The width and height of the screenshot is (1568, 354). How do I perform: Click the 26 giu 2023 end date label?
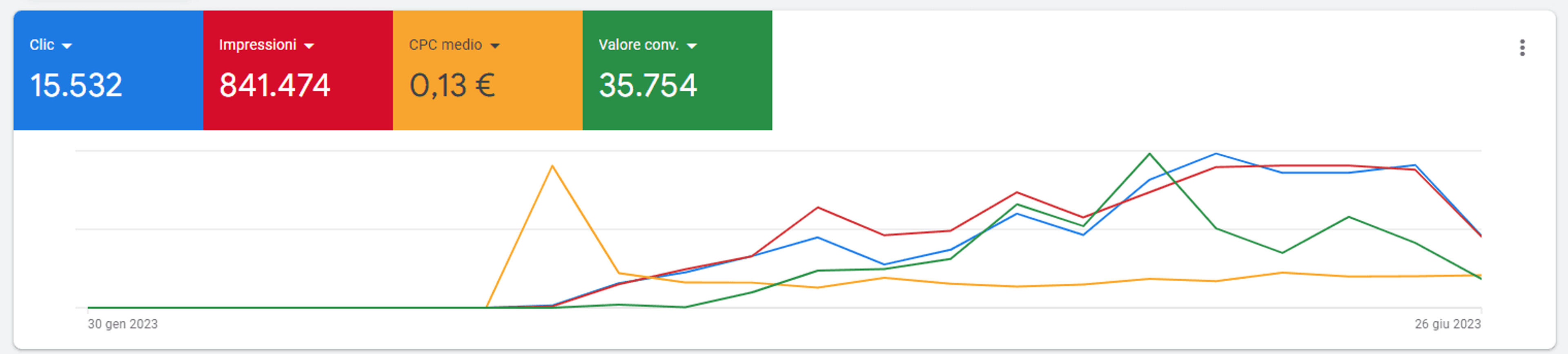click(x=1448, y=324)
